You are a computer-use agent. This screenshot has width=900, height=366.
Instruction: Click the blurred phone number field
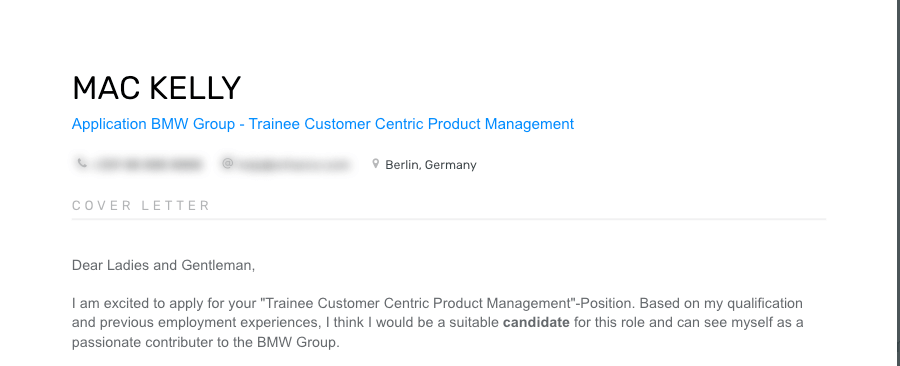(147, 165)
